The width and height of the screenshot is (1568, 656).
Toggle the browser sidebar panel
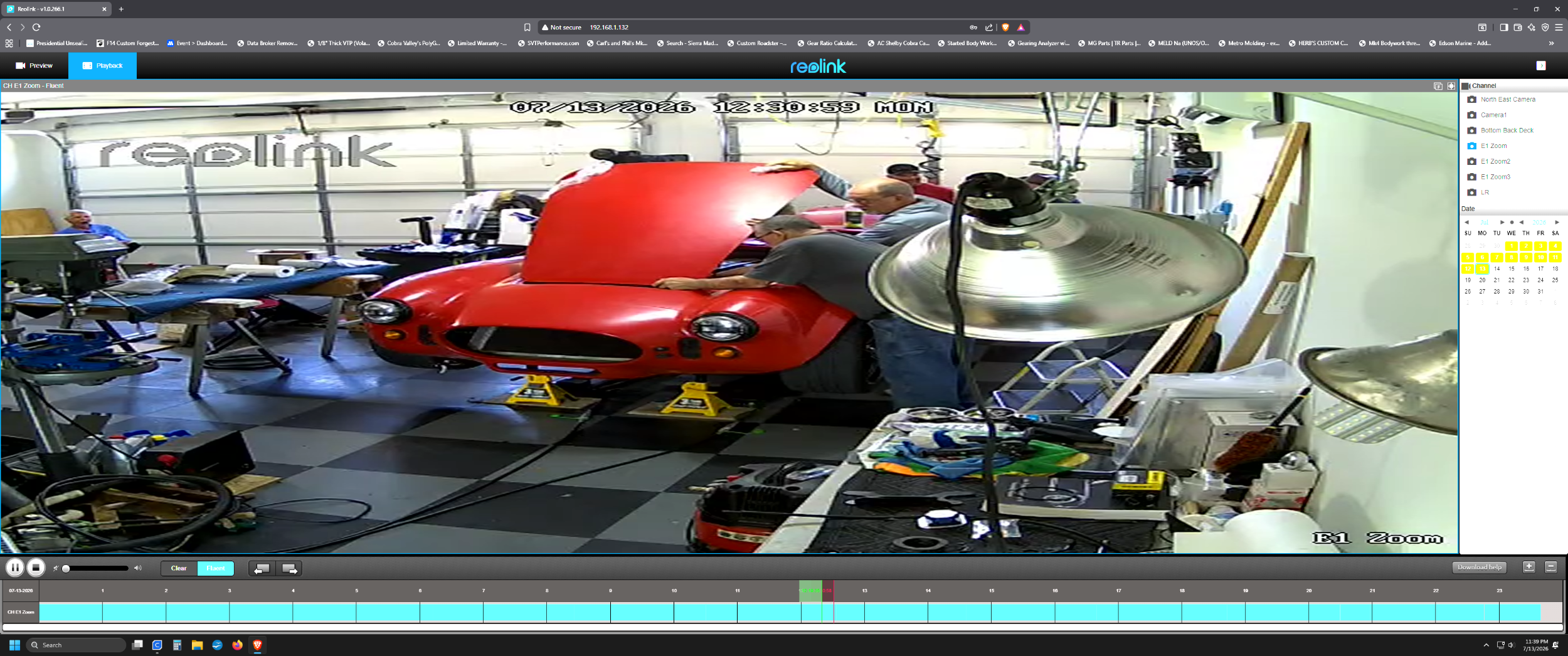[1504, 27]
